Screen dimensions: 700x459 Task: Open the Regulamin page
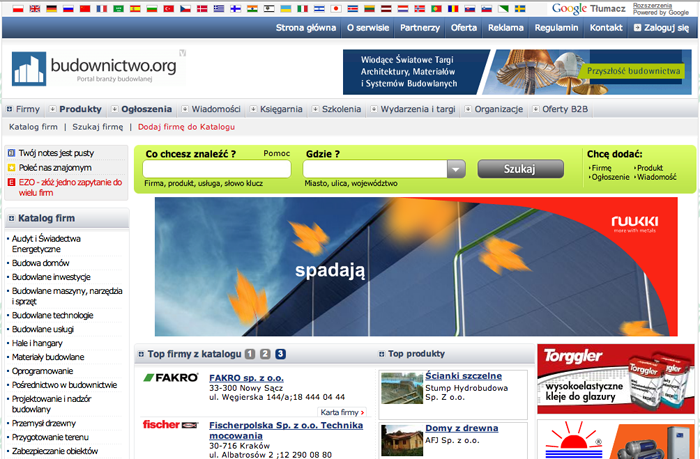tap(556, 28)
